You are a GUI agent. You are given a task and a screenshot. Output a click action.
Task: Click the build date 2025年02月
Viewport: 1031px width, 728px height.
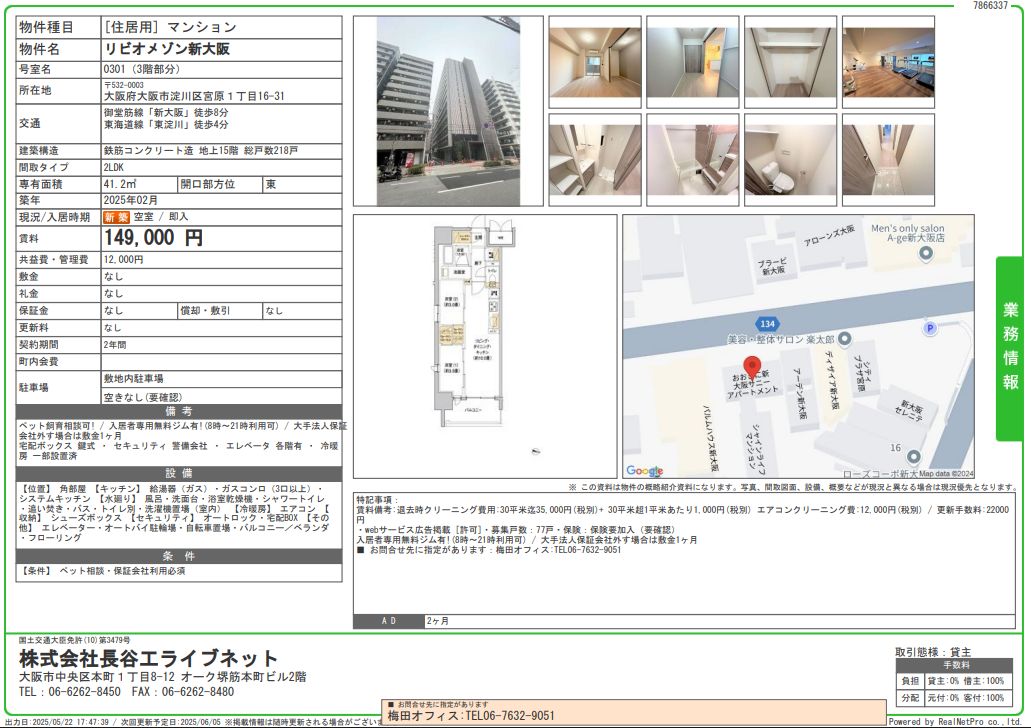pos(130,201)
